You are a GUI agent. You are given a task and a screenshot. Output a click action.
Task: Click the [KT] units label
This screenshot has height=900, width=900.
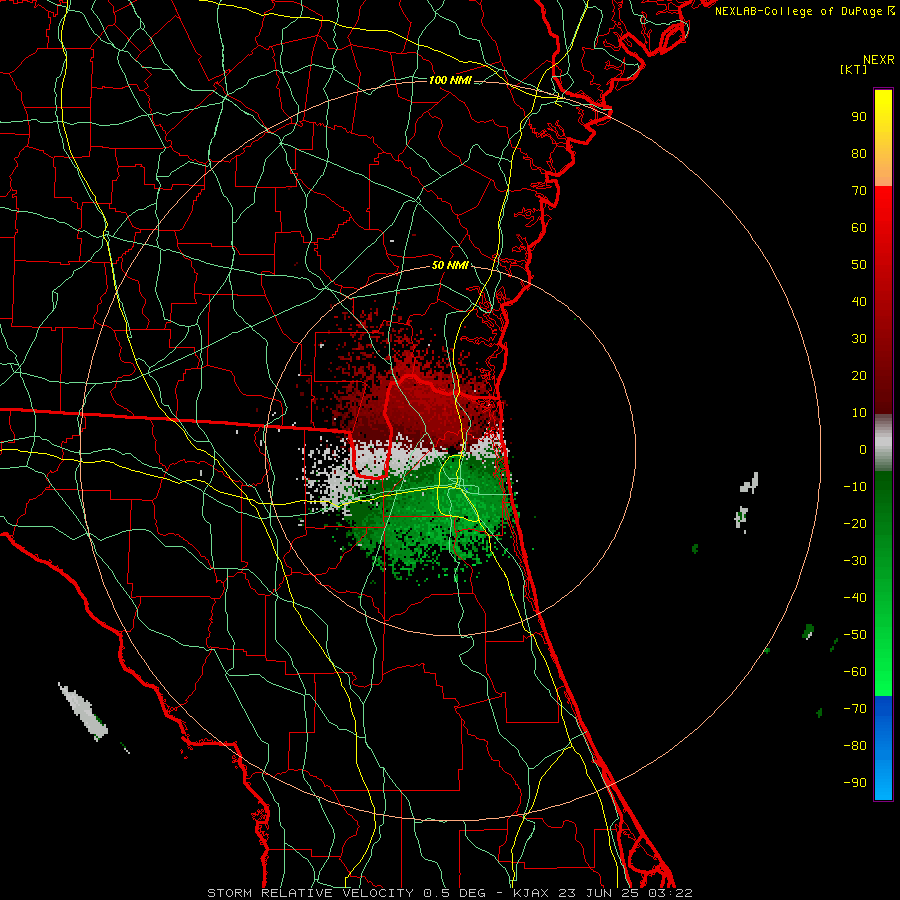click(854, 69)
